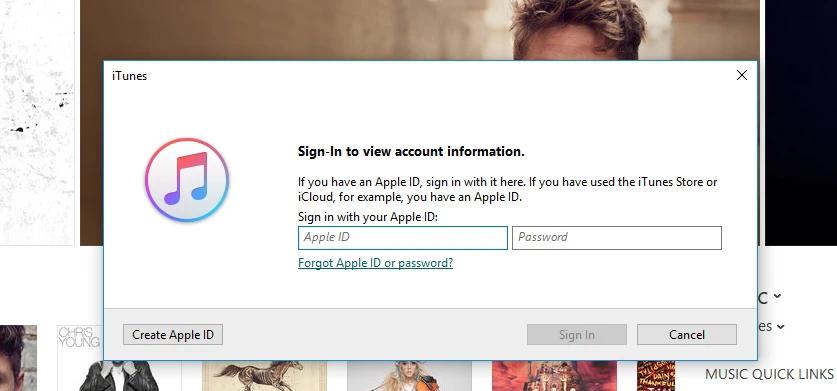Image resolution: width=837 pixels, height=391 pixels.
Task: Click the Create Apple ID button
Action: pos(173,335)
